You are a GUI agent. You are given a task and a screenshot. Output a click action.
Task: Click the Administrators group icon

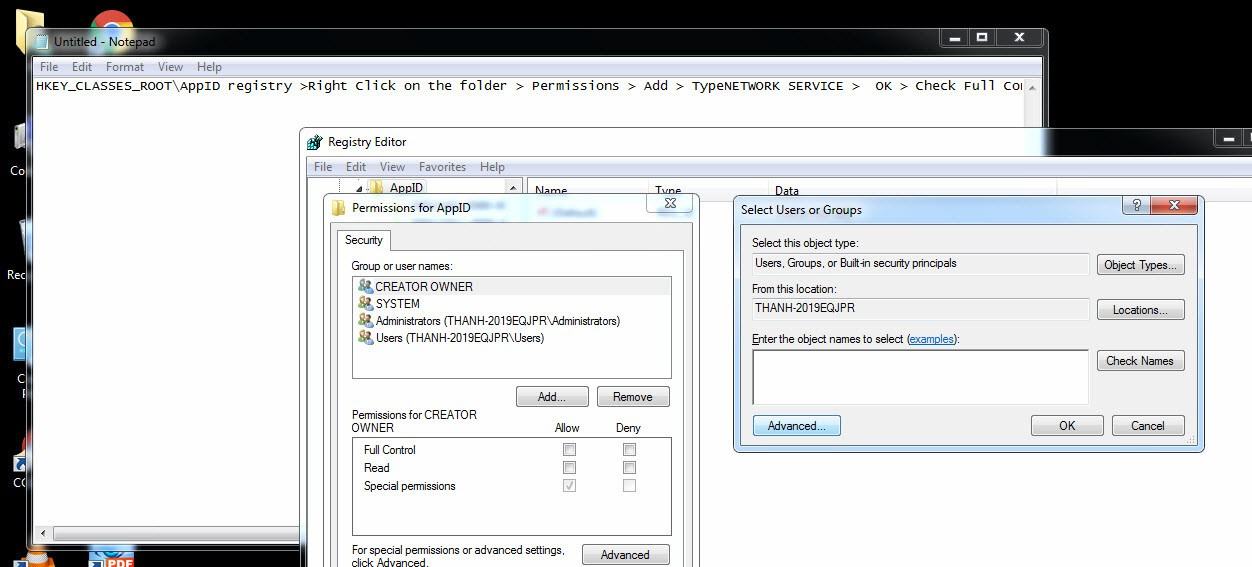(x=365, y=321)
